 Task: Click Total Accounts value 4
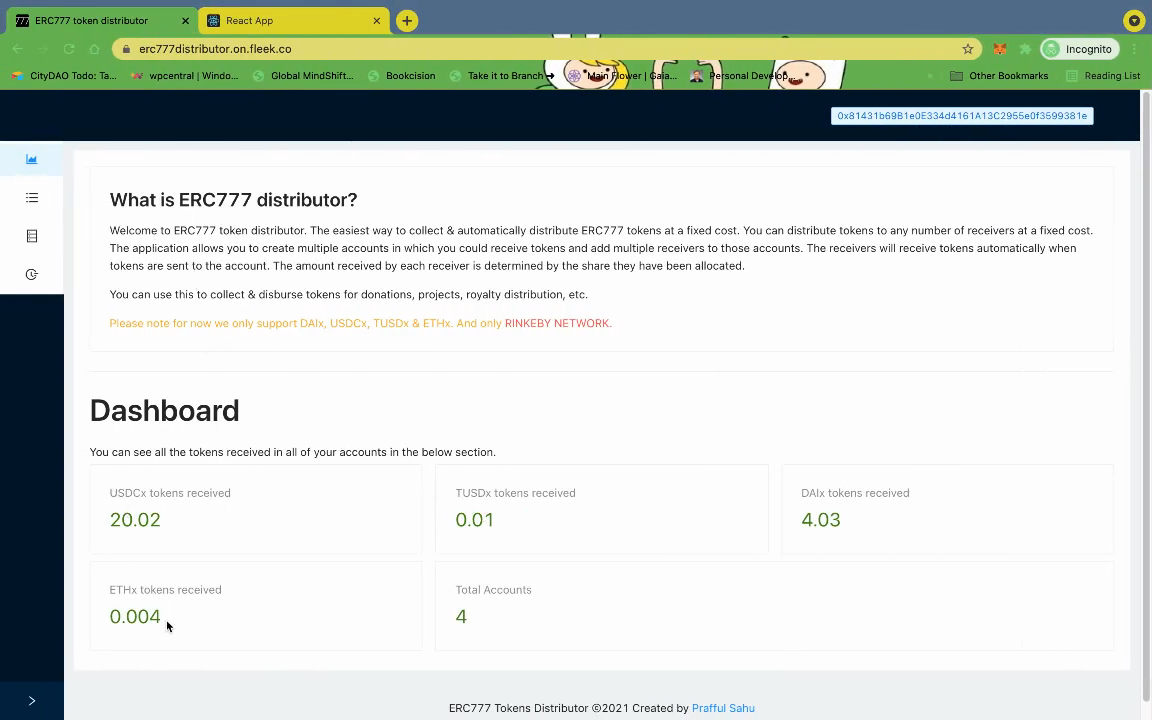pyautogui.click(x=461, y=616)
